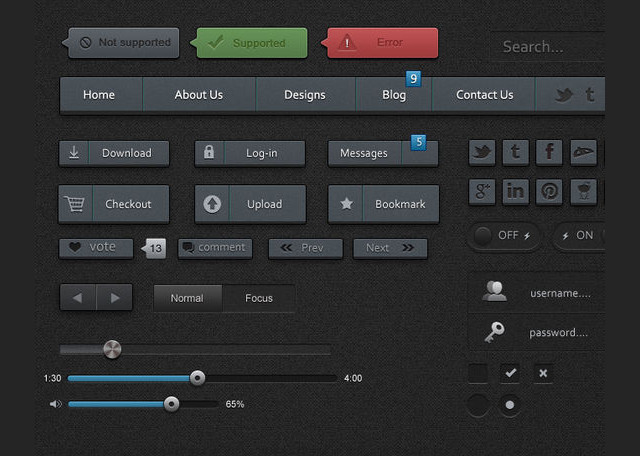Click the download arrow icon
The width and height of the screenshot is (640, 456).
point(74,153)
